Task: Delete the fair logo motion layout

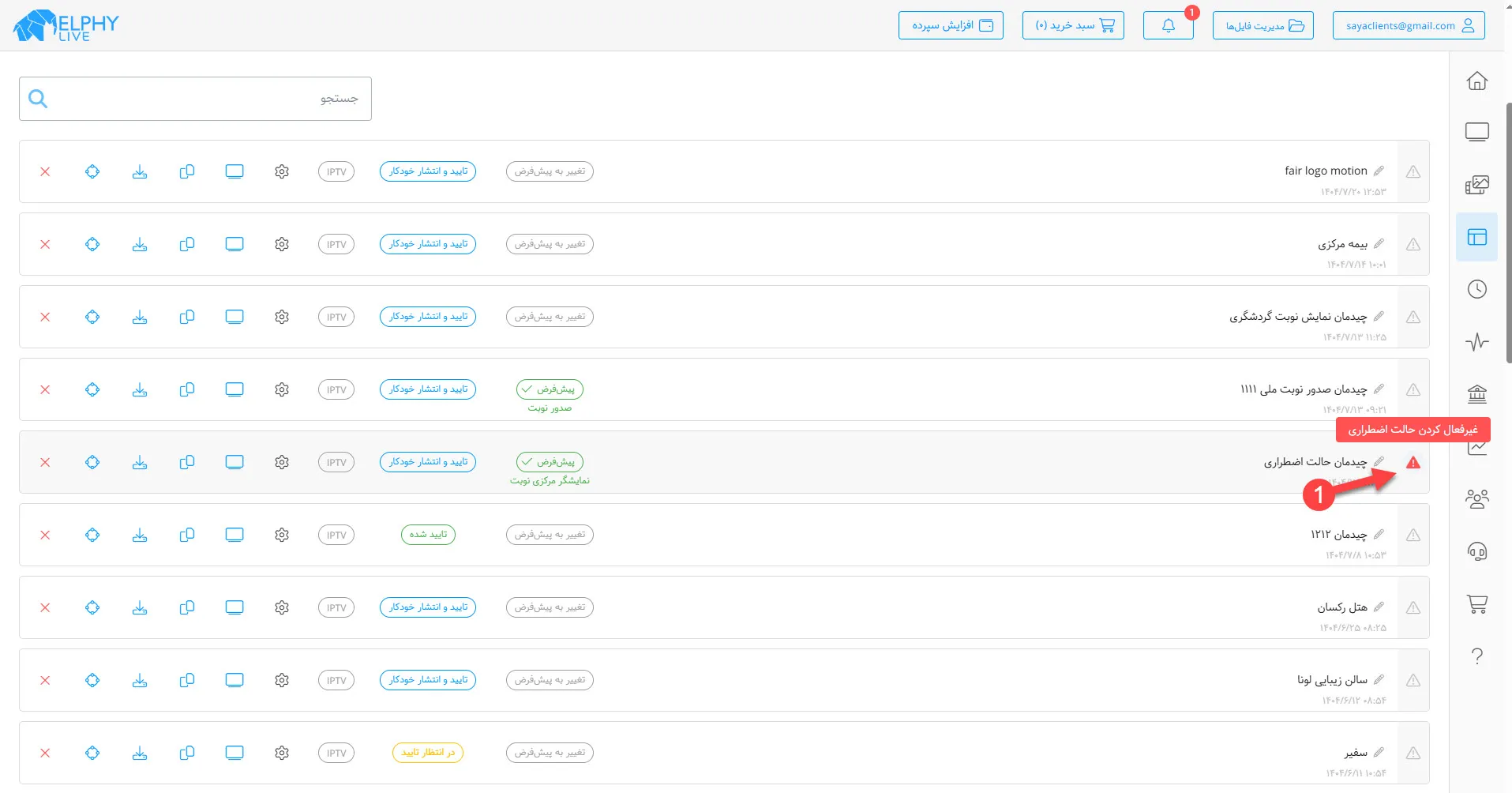Action: tap(45, 172)
